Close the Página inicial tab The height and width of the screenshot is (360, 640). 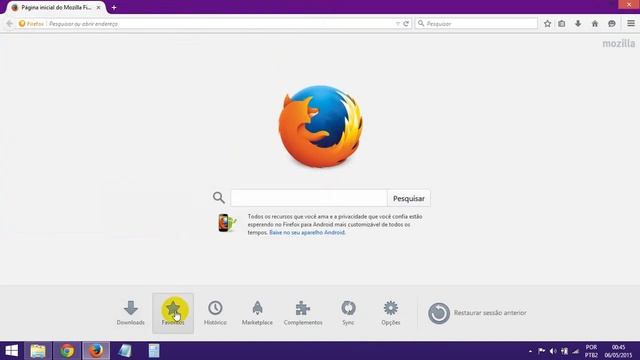pyautogui.click(x=98, y=7)
